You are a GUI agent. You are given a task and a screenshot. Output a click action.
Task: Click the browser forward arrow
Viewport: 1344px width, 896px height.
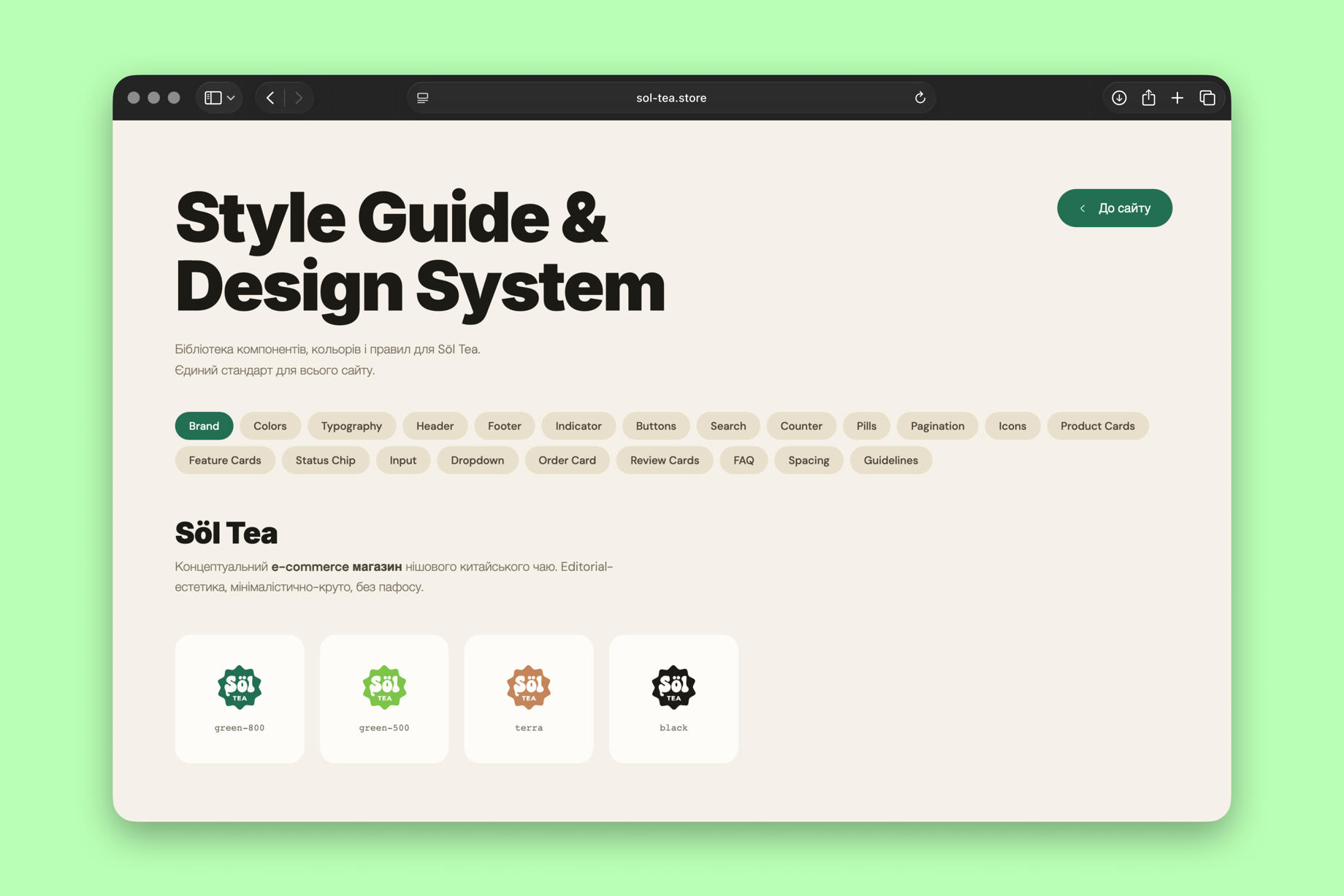tap(299, 98)
